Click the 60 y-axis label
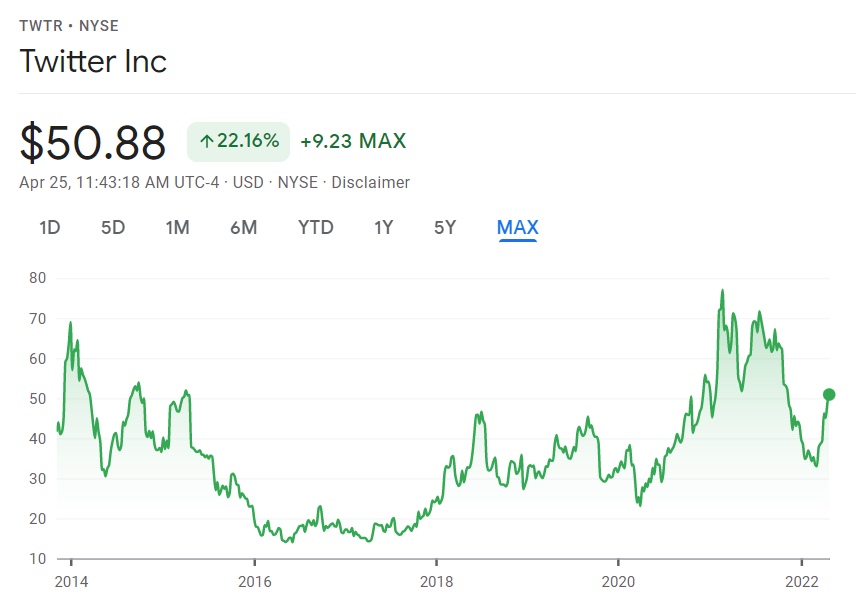856x606 pixels. [x=38, y=359]
